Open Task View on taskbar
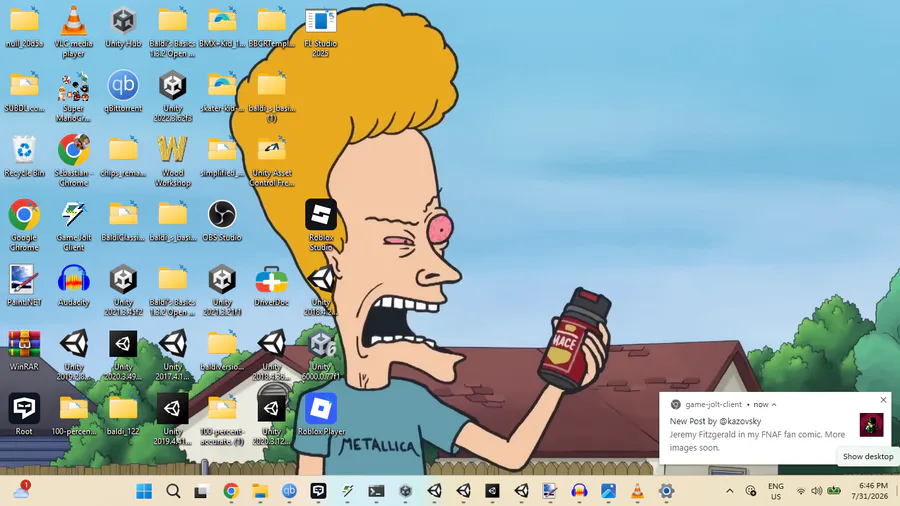Viewport: 900px width, 506px height. click(x=201, y=491)
